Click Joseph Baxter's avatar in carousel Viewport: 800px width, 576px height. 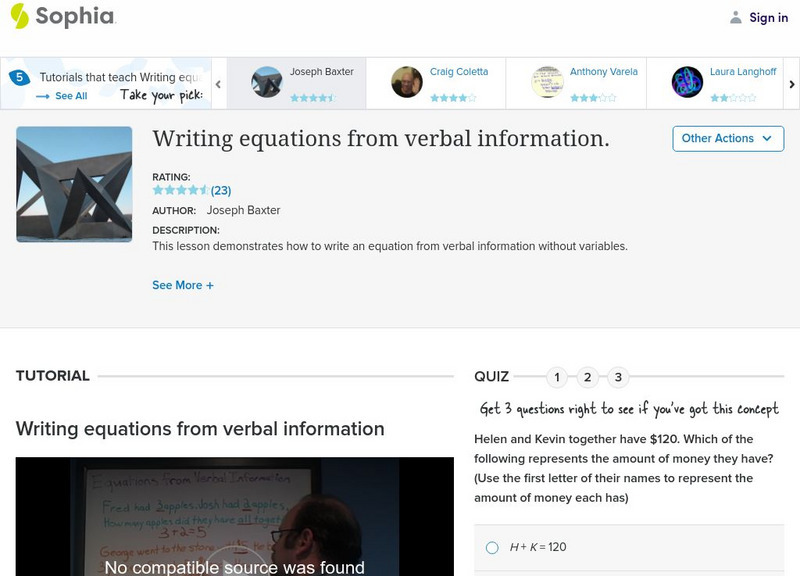point(266,82)
